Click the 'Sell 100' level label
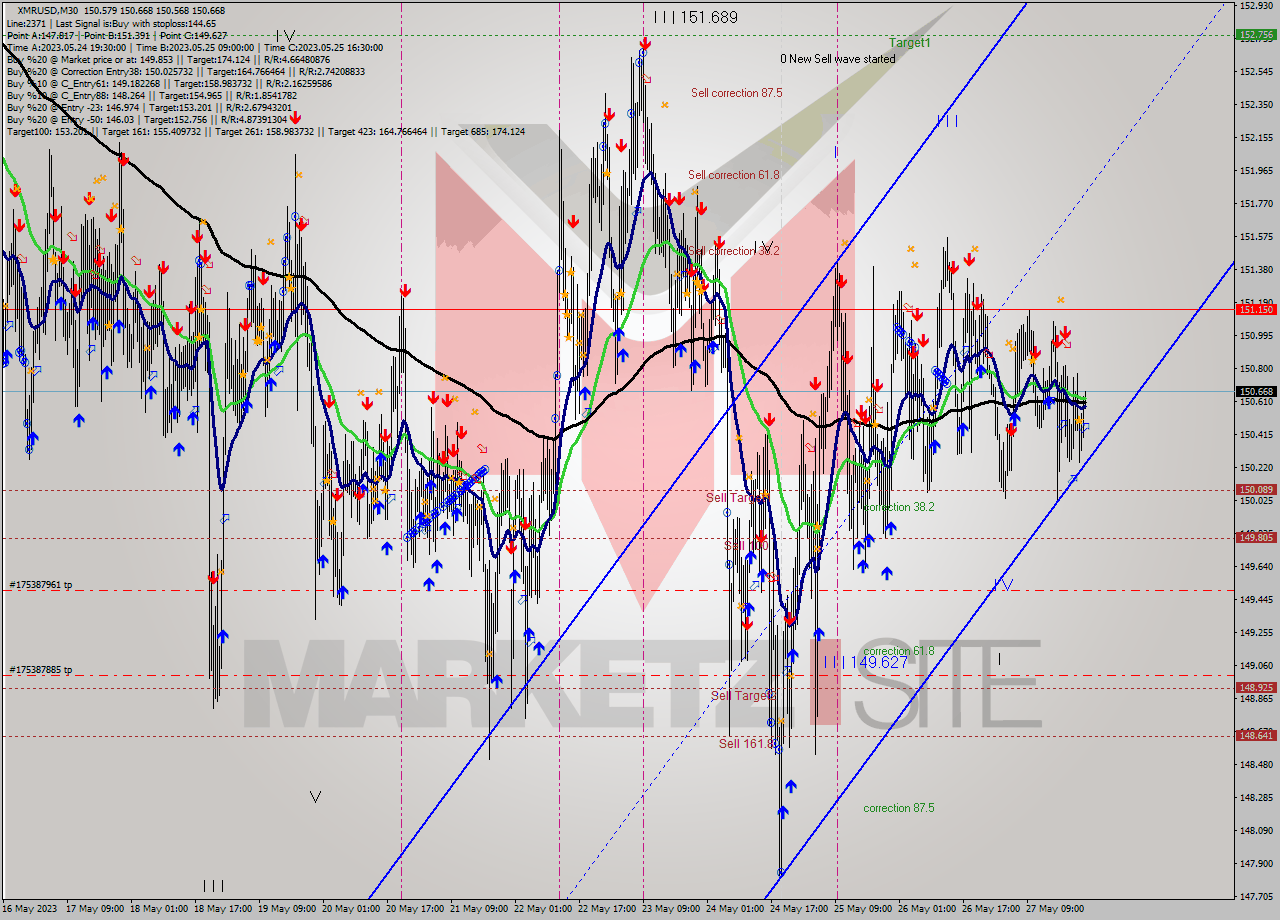The width and height of the screenshot is (1280, 920). [x=746, y=545]
